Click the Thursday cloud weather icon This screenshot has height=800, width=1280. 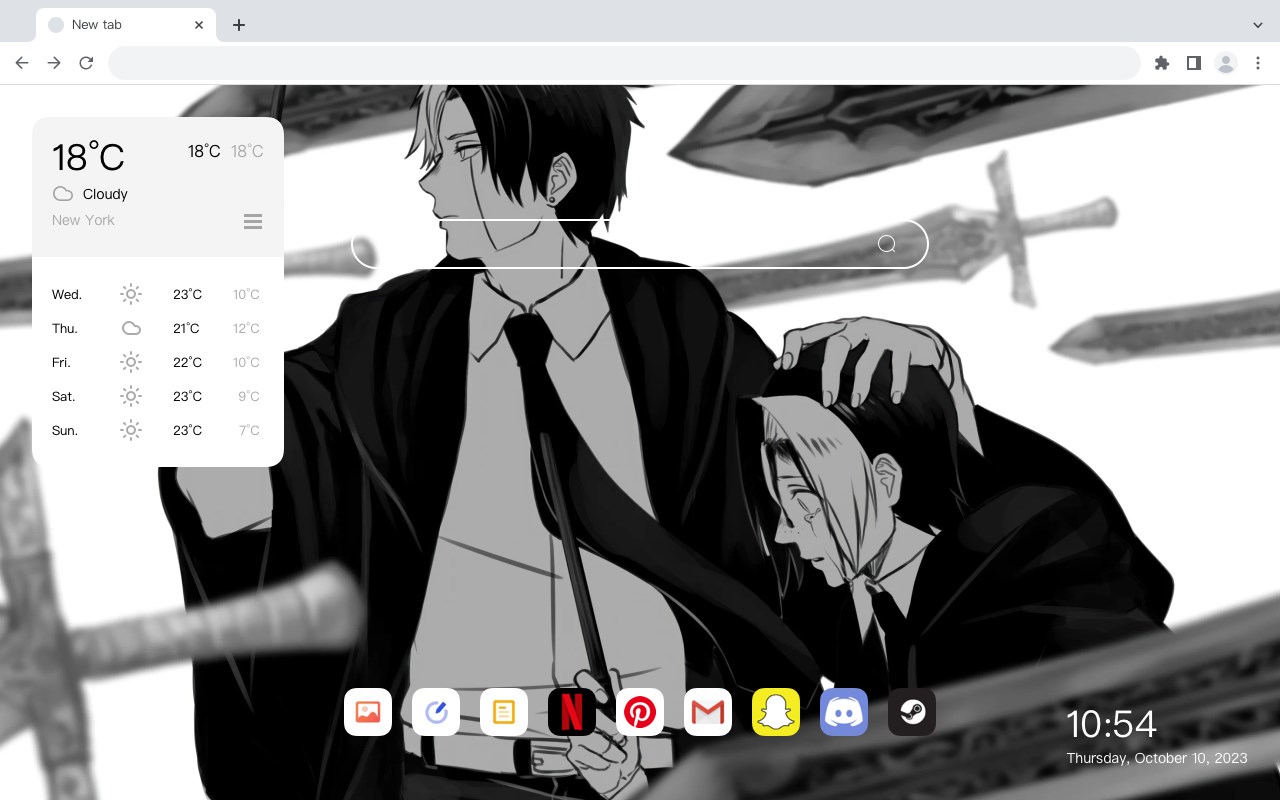coord(131,328)
